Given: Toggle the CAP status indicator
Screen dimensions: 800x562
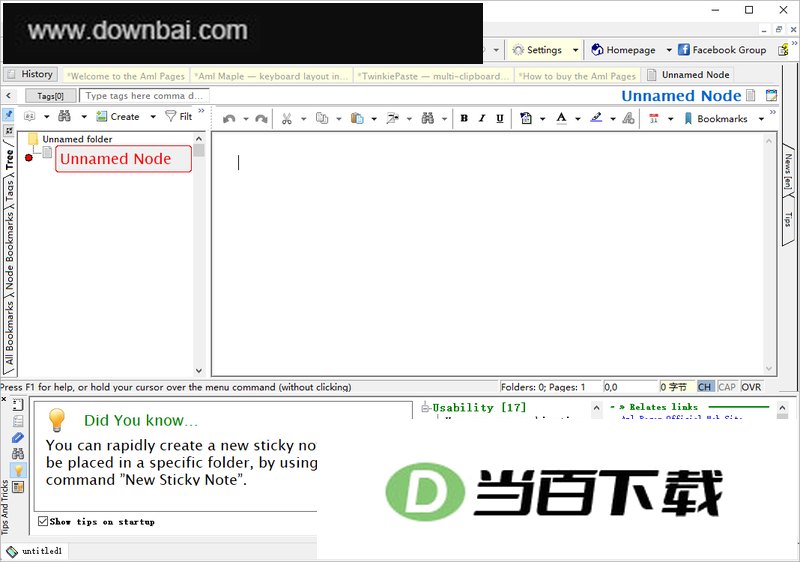Looking at the screenshot, I should click(727, 387).
